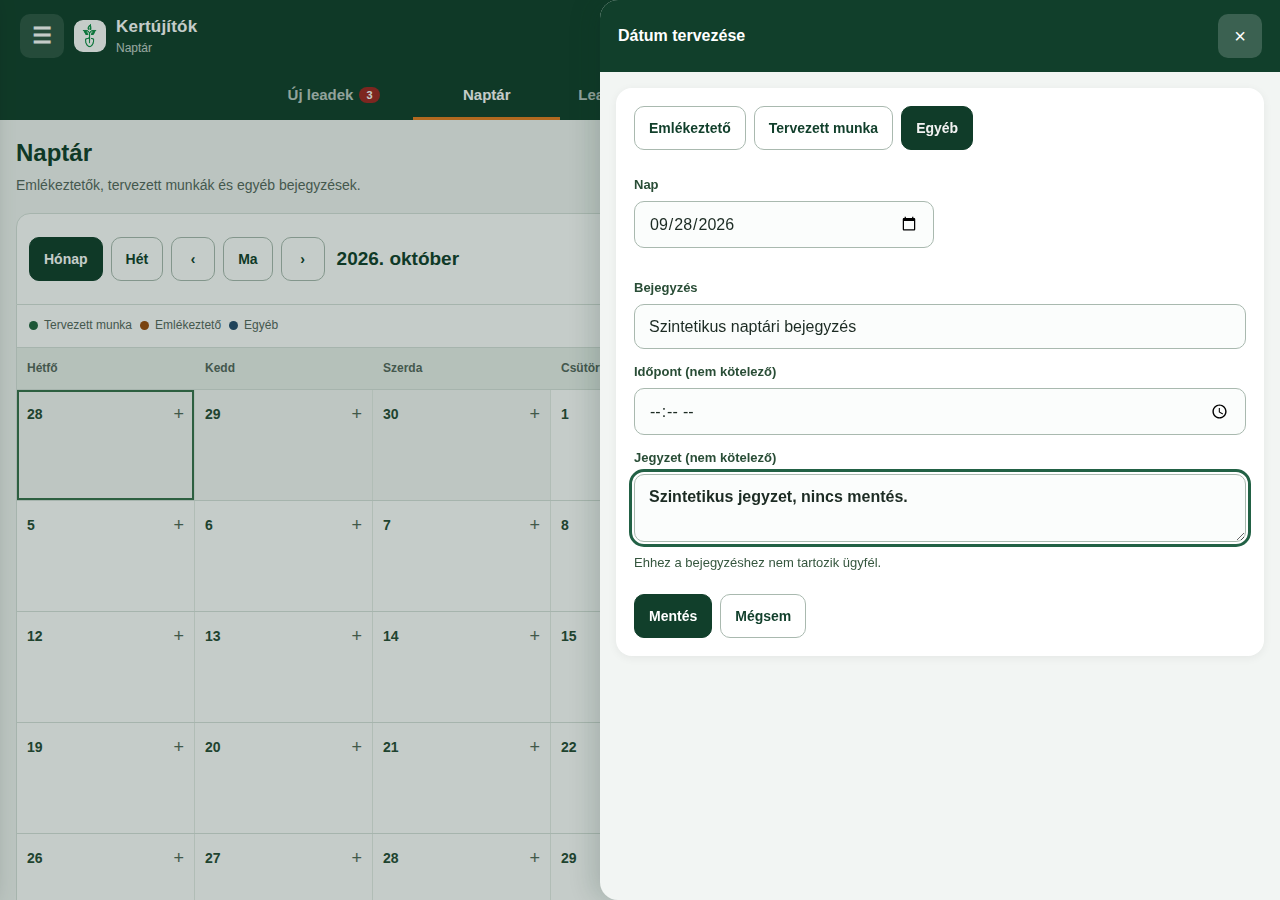
Task: Click the Időpont time field
Action: click(x=940, y=411)
